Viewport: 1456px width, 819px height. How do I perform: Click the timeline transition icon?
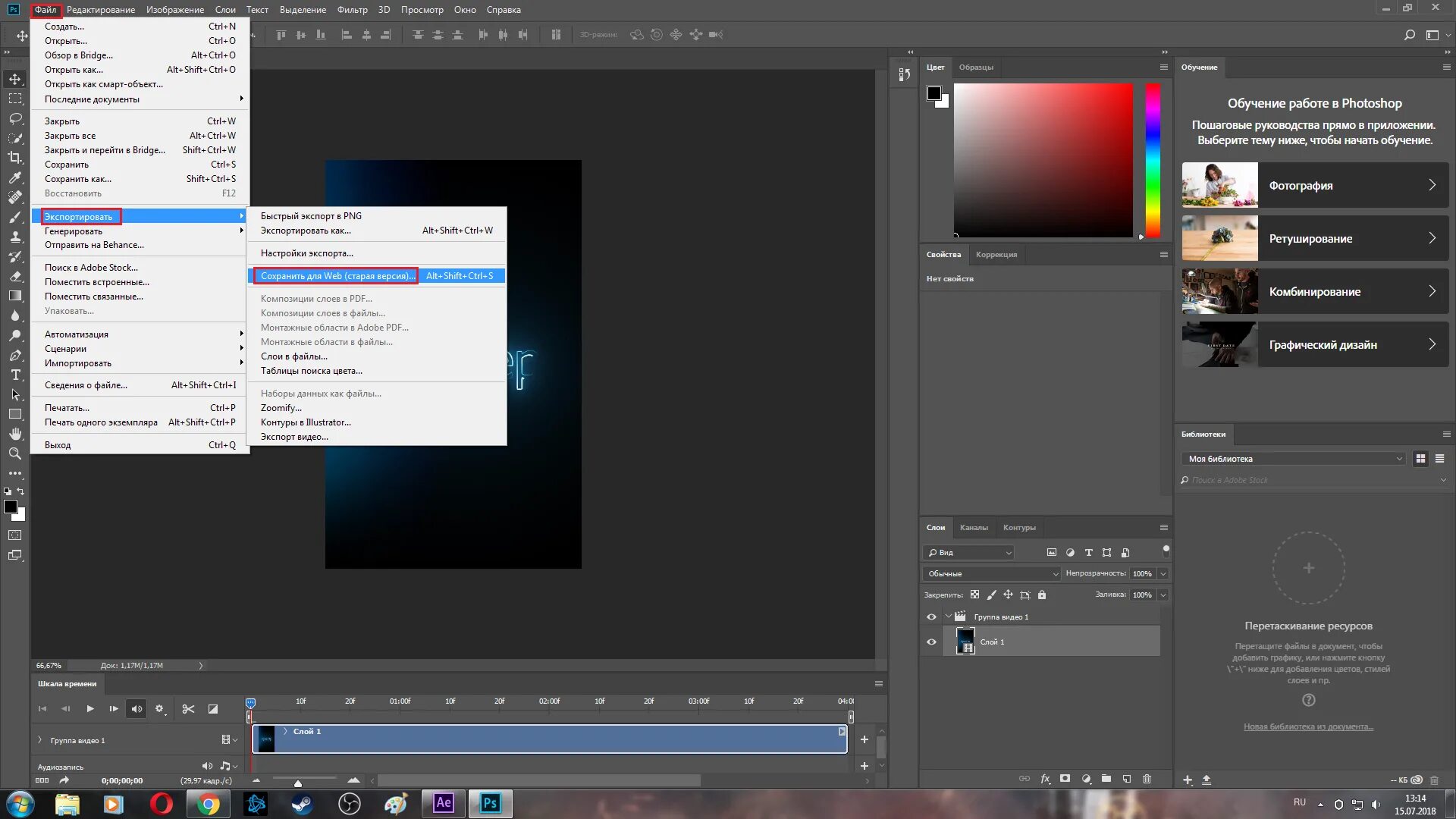[x=213, y=709]
